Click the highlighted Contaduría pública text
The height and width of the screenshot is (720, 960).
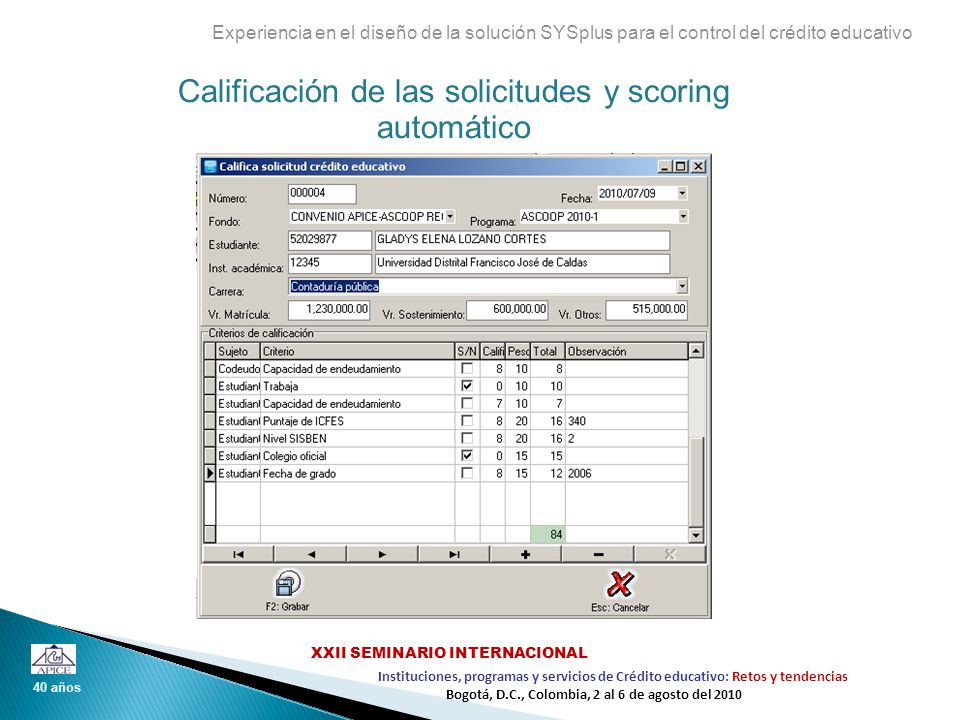334,286
